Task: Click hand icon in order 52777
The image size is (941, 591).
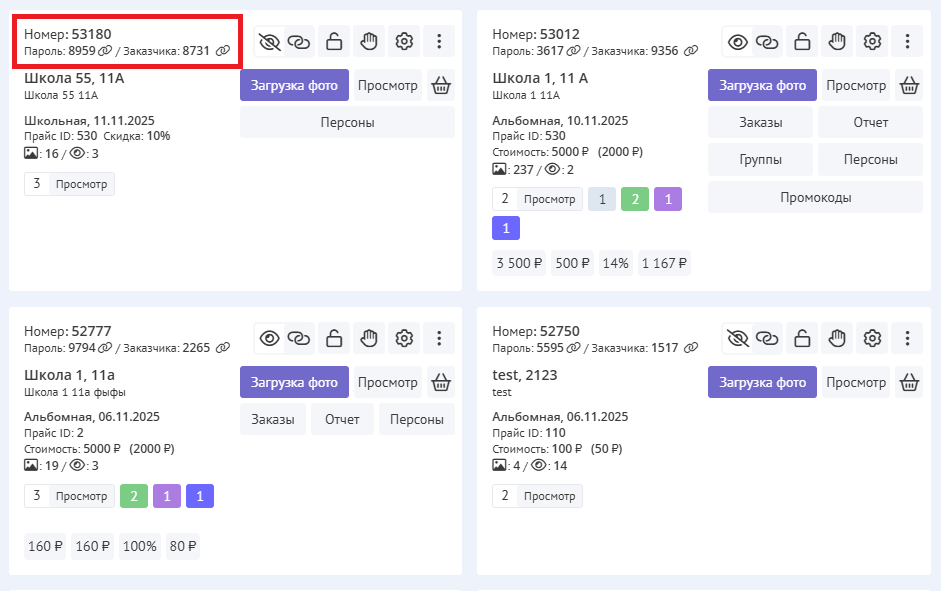Action: [369, 338]
